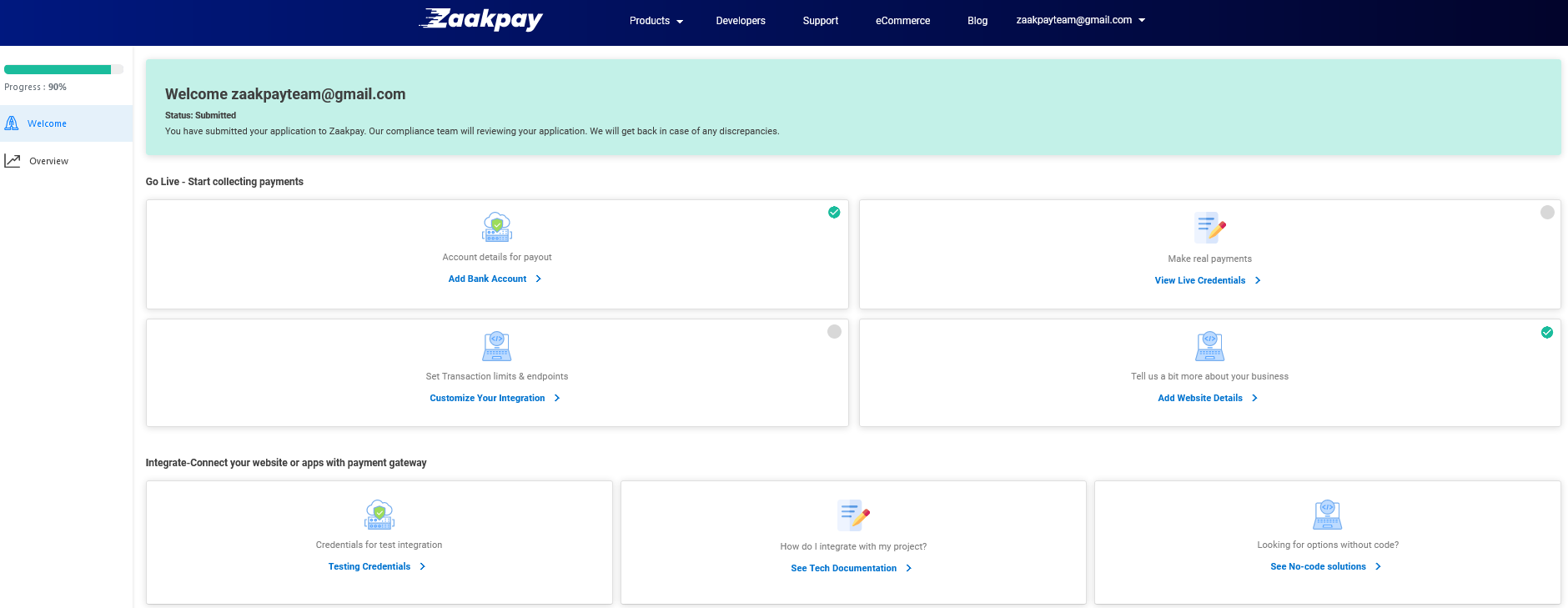Click the Make real payments pencil icon
The height and width of the screenshot is (608, 1568).
1210,227
